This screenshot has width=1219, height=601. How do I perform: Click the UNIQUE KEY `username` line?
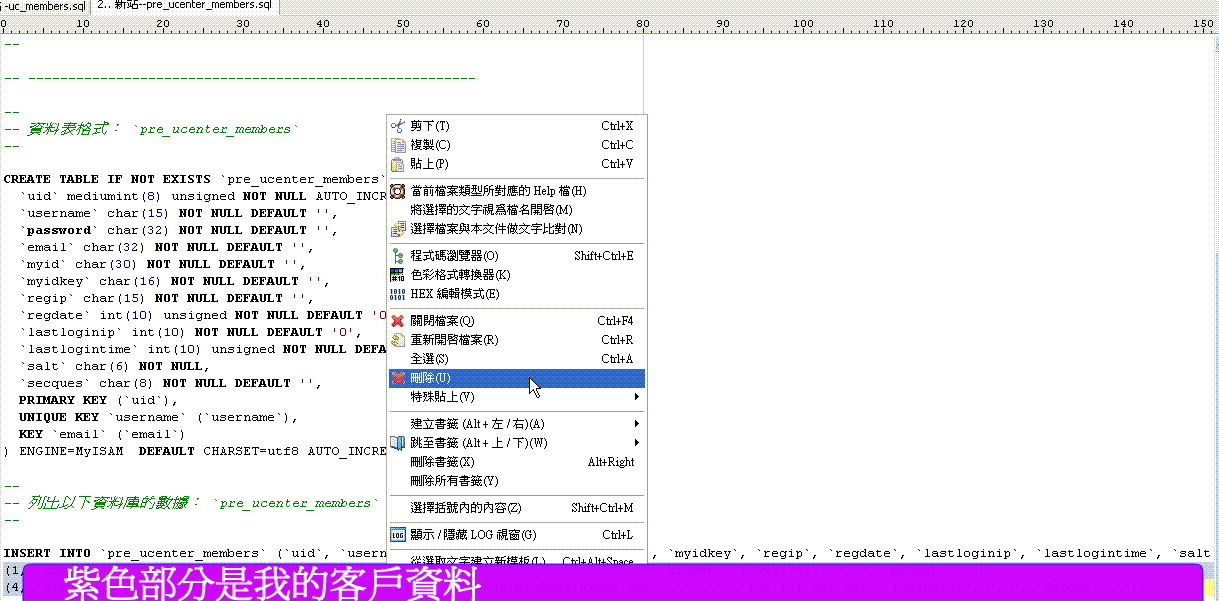coord(160,417)
